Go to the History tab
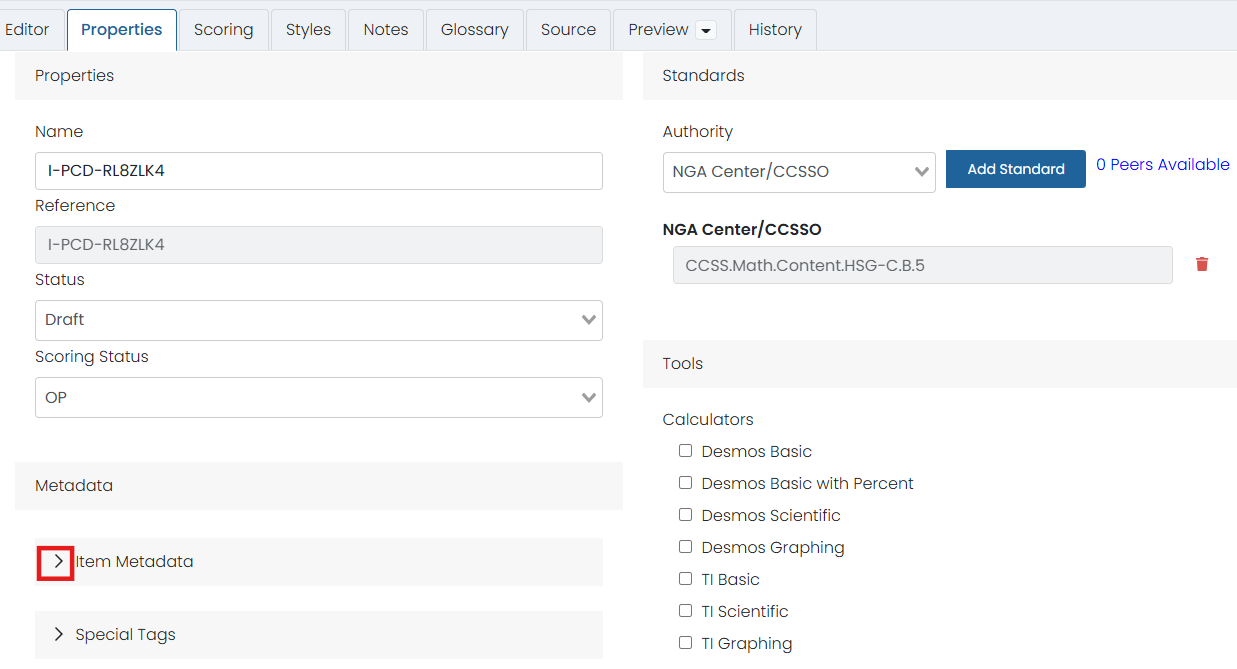 tap(775, 30)
